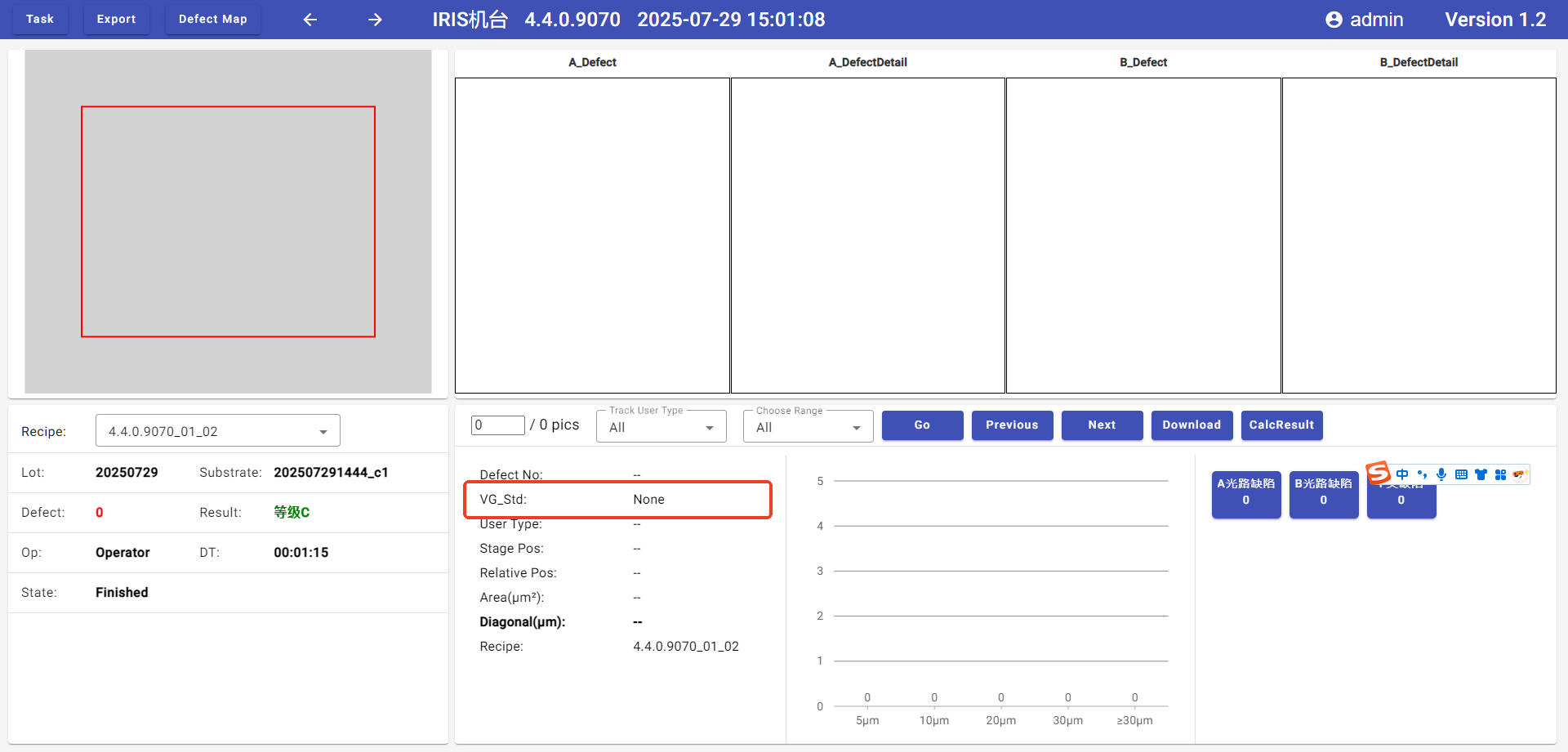Toggle the IME Chinese/English mode

pyautogui.click(x=1402, y=474)
